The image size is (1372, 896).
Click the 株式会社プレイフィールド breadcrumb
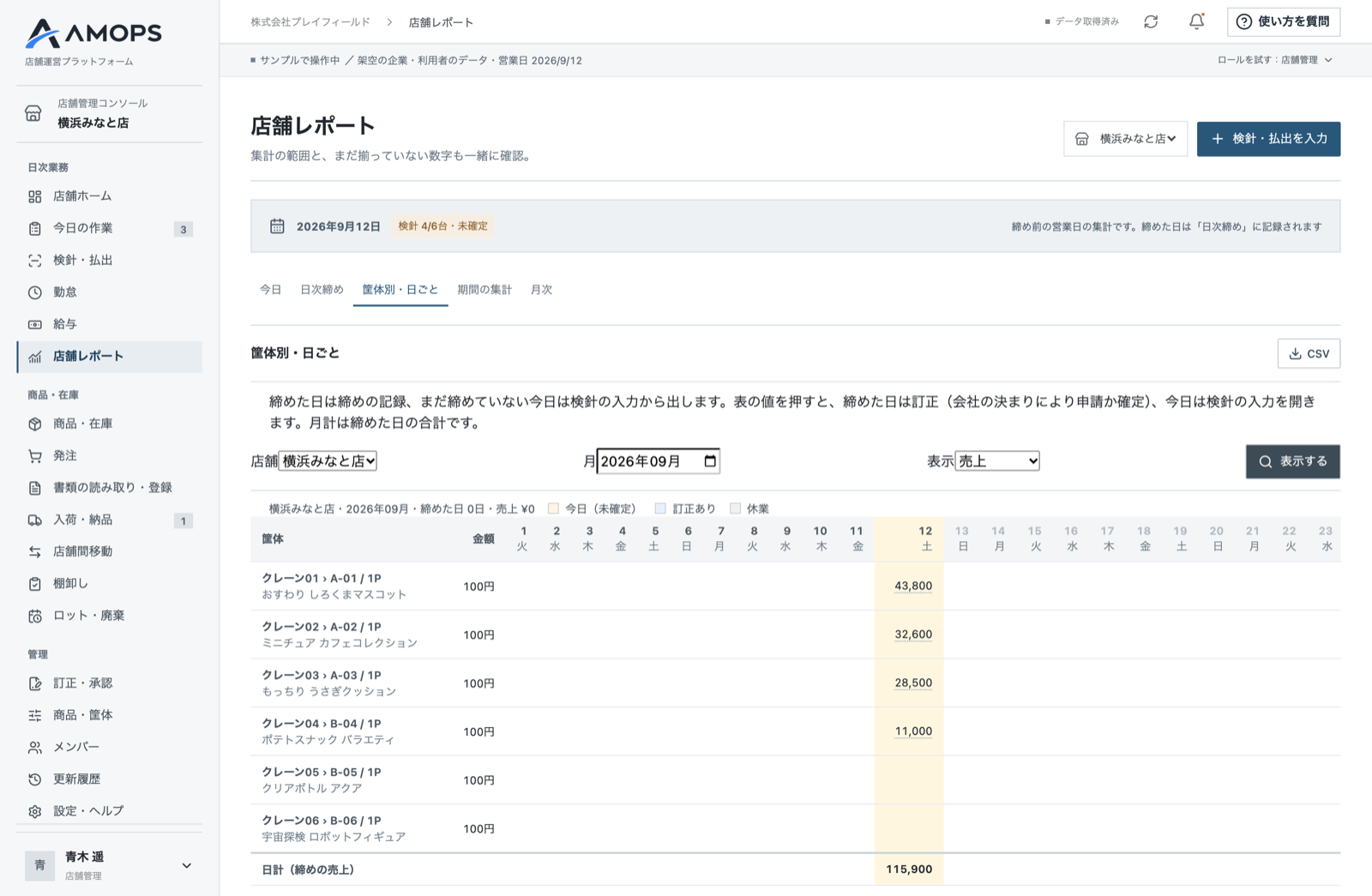pyautogui.click(x=310, y=22)
